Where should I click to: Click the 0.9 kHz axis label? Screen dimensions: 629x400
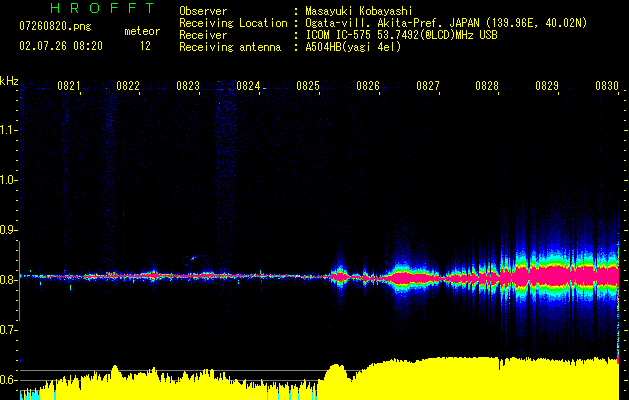coord(8,230)
